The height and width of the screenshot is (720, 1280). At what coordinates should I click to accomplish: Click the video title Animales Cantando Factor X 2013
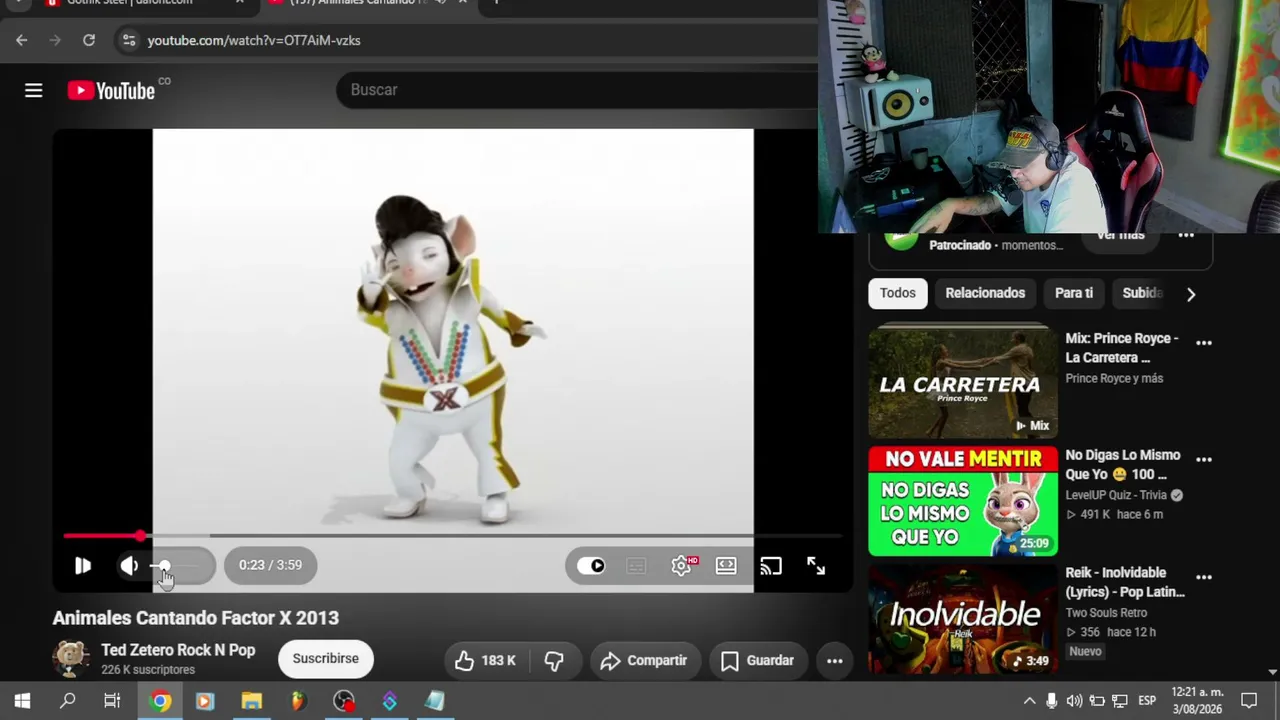point(196,618)
